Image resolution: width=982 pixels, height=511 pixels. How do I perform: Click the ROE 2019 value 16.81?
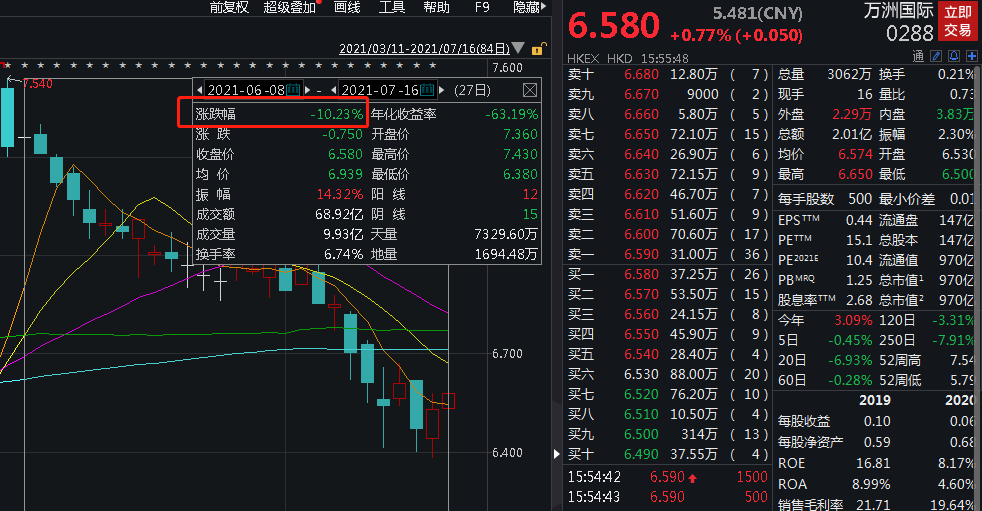click(873, 463)
